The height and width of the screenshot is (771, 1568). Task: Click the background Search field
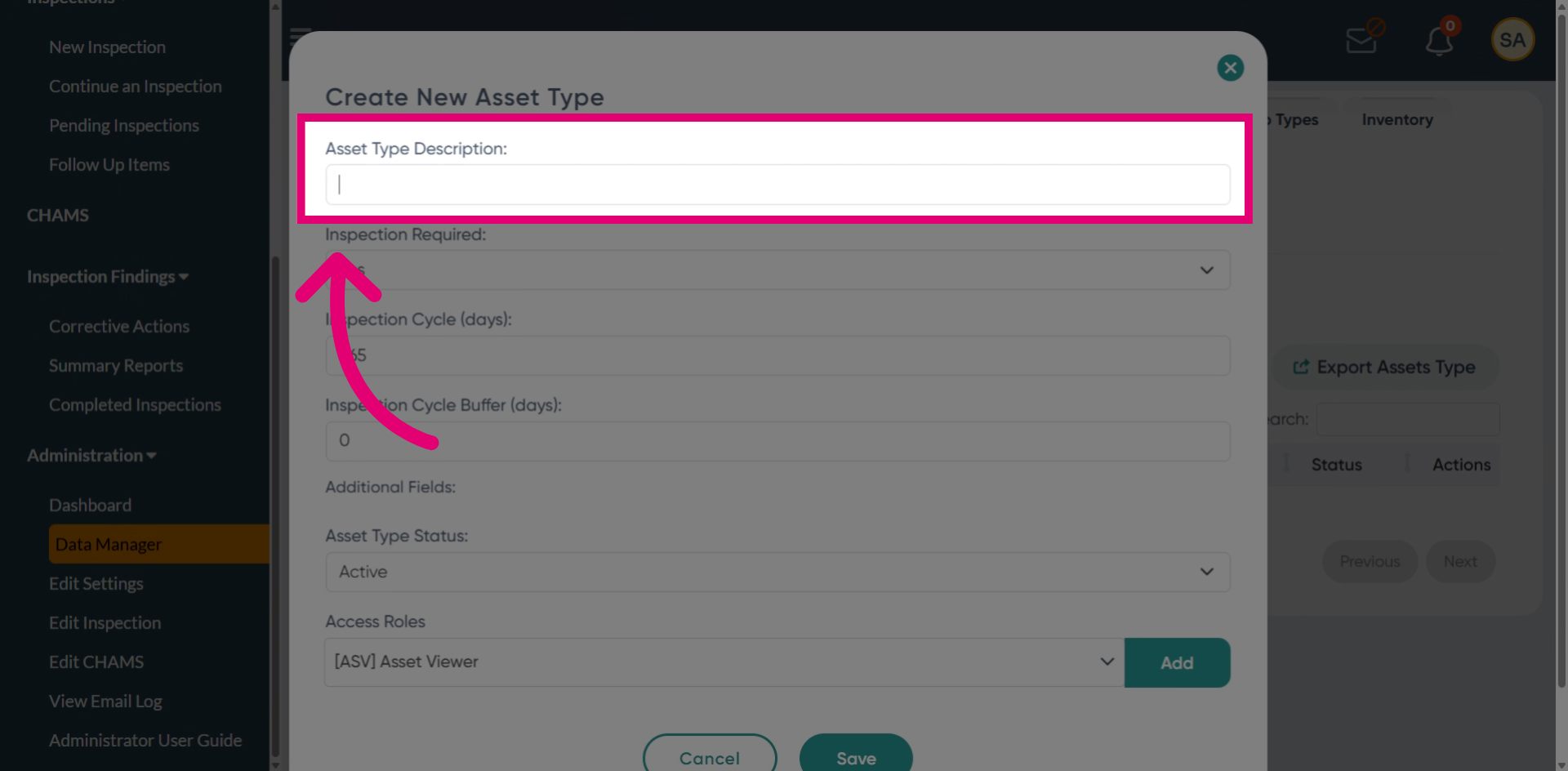coord(1408,419)
